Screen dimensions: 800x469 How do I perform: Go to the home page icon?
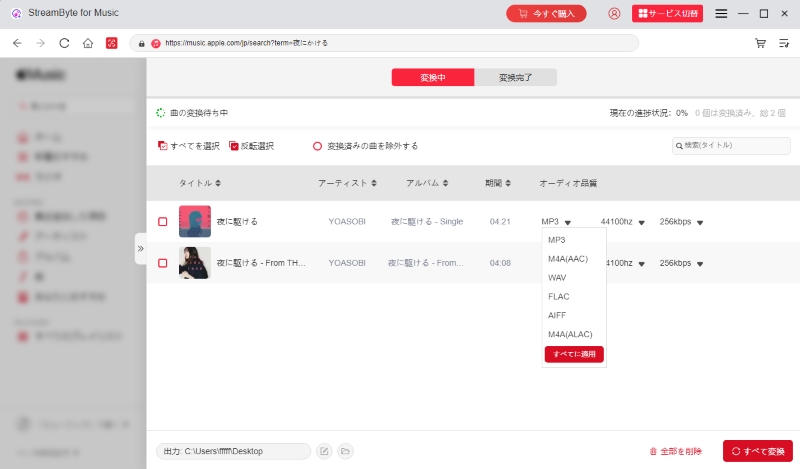tap(88, 43)
